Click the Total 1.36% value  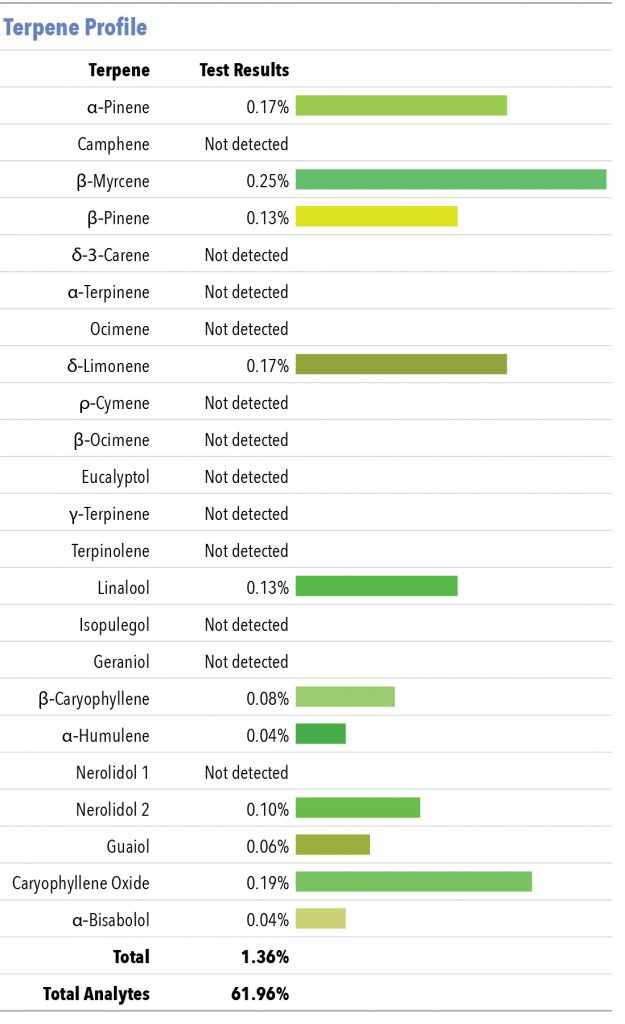click(264, 957)
